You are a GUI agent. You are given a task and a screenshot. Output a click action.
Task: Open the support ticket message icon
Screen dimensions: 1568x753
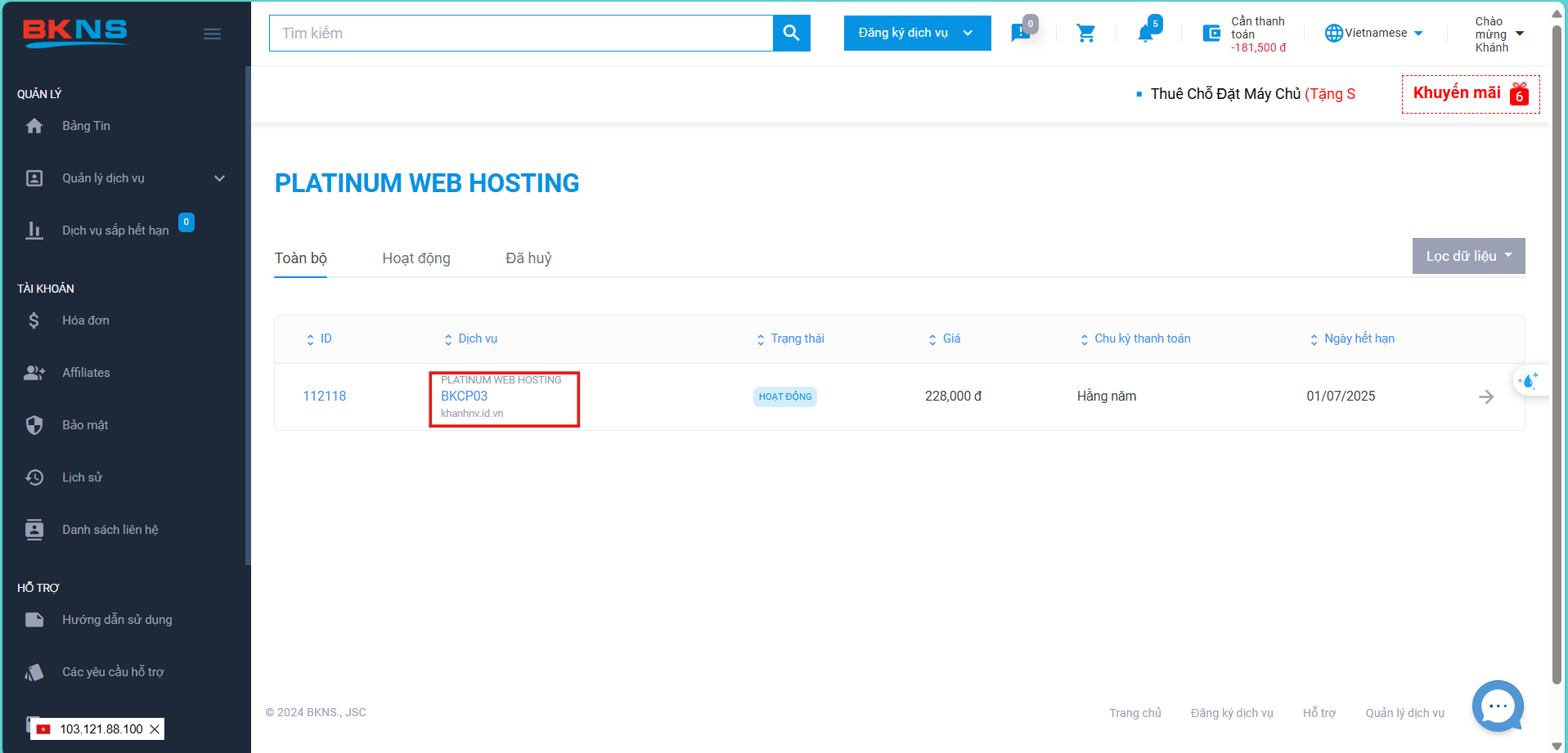(x=1021, y=33)
